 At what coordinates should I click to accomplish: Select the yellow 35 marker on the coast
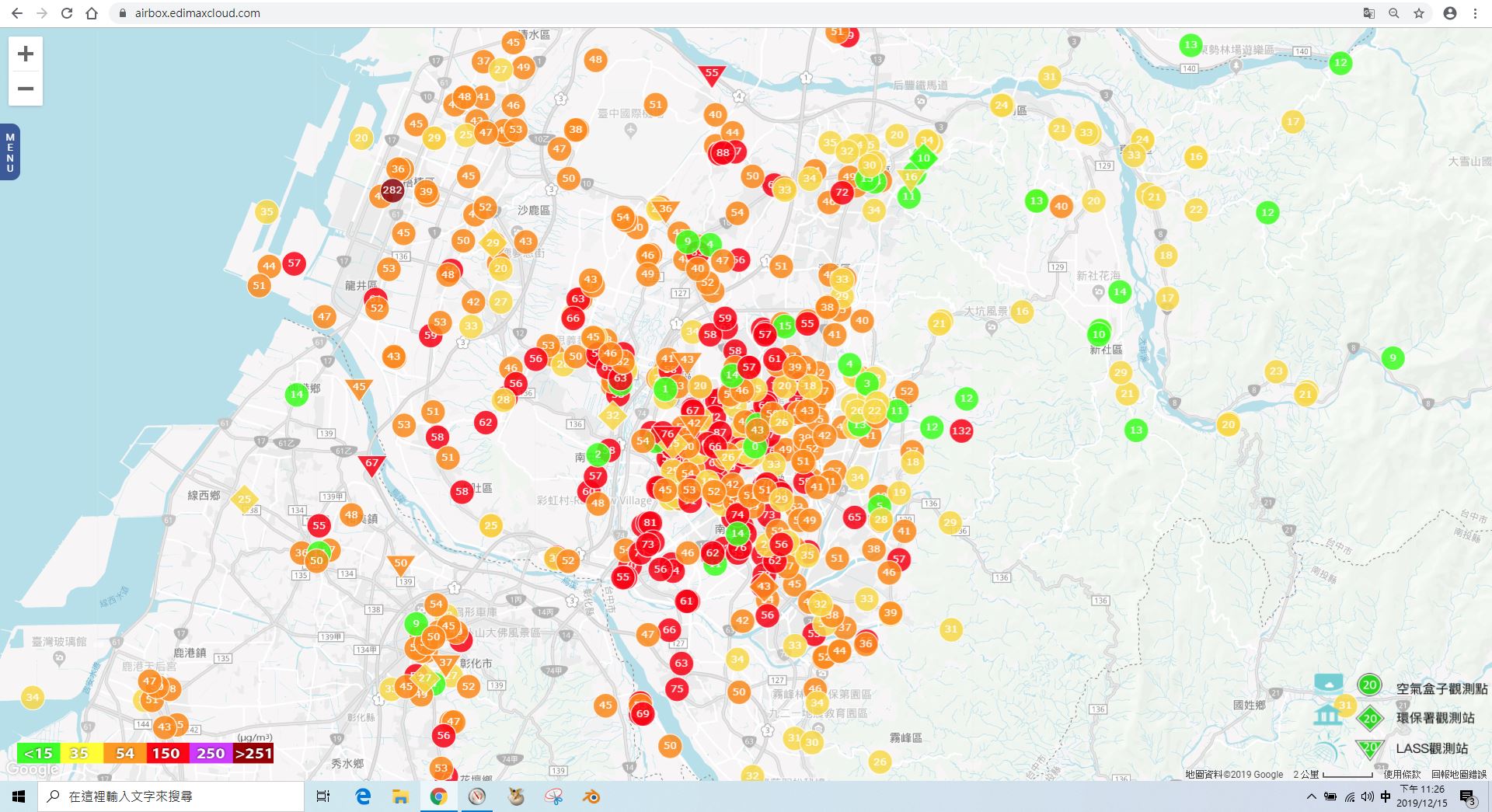[267, 211]
